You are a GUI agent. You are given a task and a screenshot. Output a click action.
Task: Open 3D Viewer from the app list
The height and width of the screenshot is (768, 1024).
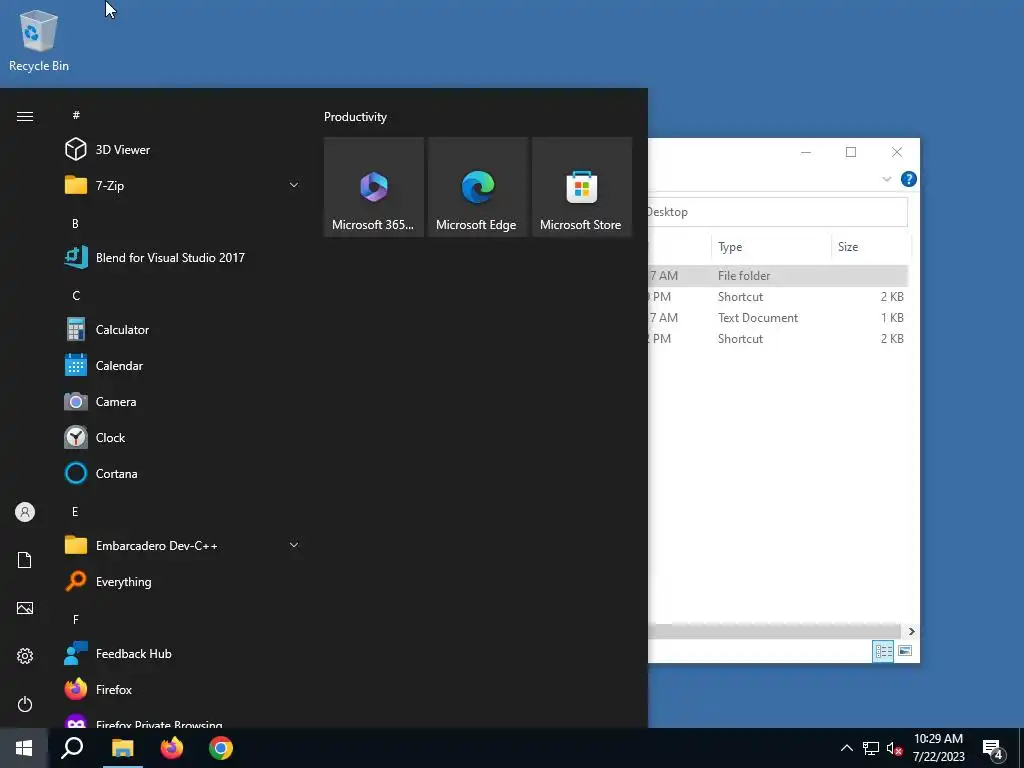[x=183, y=150]
